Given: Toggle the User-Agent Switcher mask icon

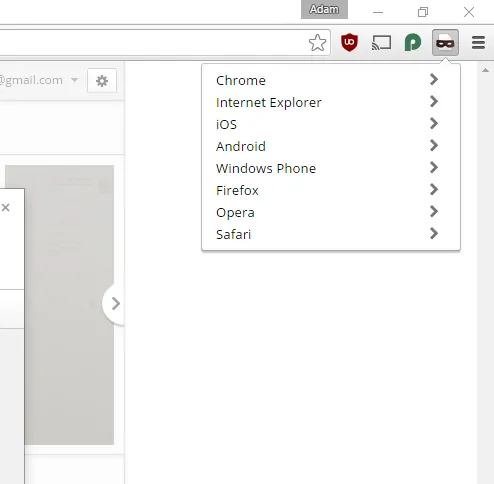Looking at the screenshot, I should [445, 42].
